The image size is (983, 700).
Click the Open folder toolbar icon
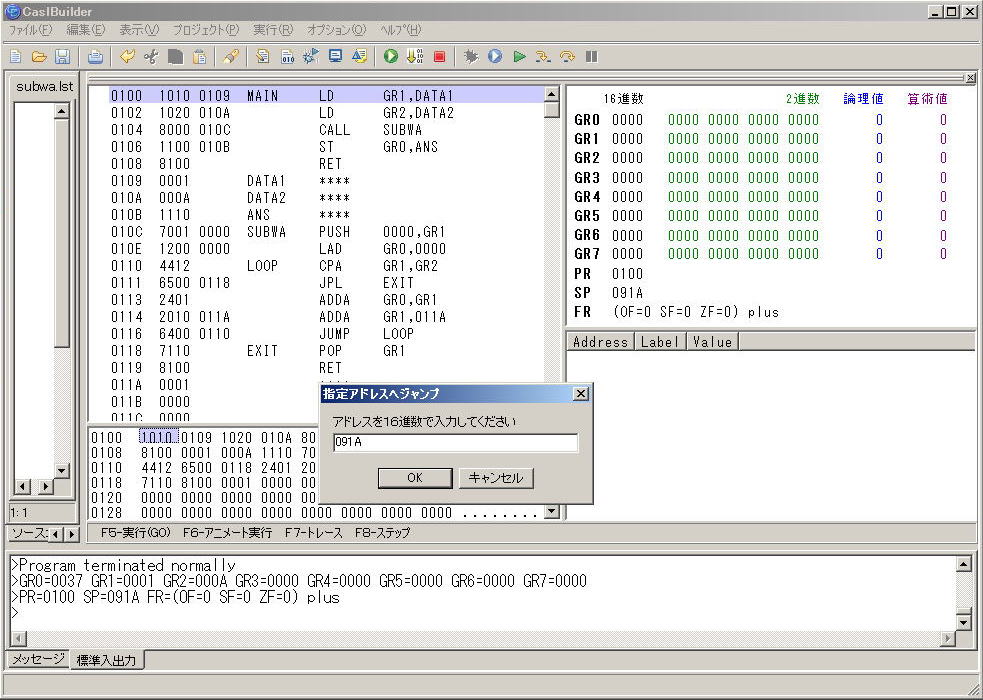pyautogui.click(x=39, y=57)
